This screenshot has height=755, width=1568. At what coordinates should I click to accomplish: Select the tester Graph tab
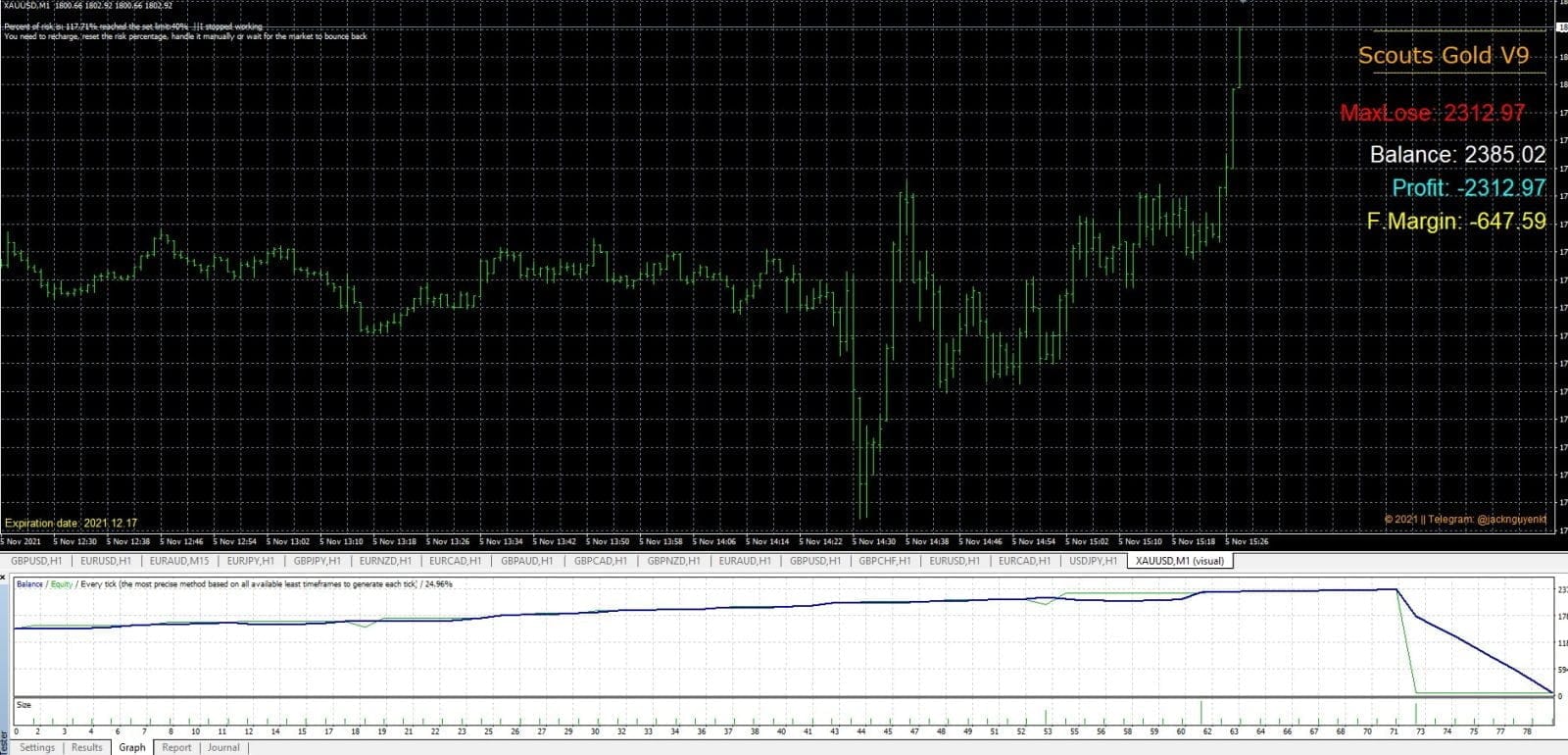pos(132,747)
